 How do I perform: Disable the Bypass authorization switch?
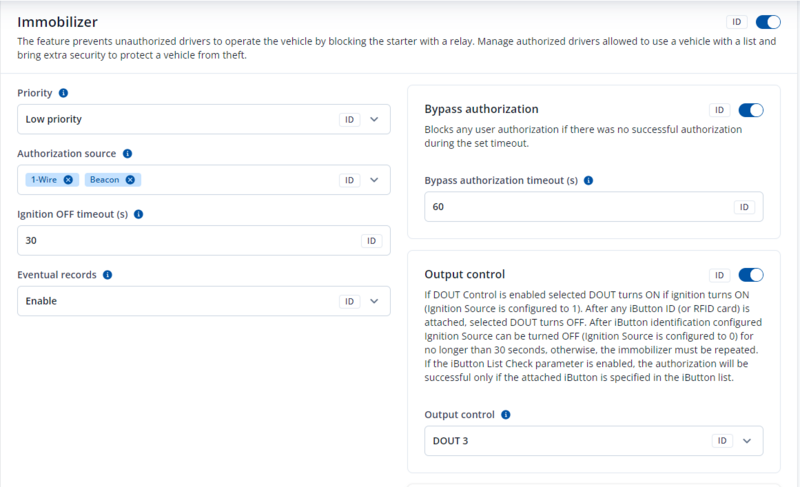point(750,110)
